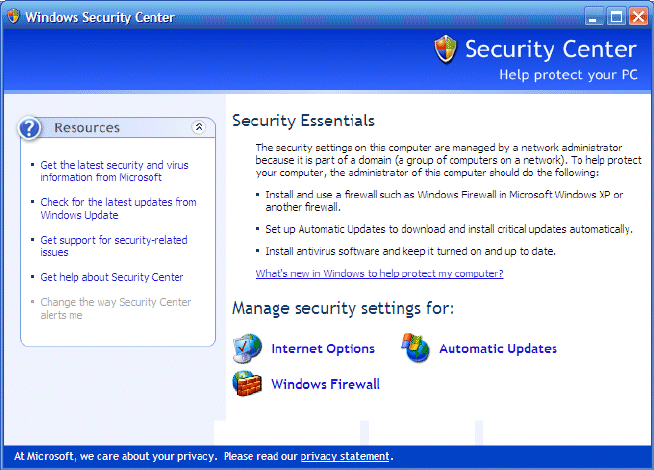Open the Windows Firewall settings link
The width and height of the screenshot is (654, 470).
(x=325, y=384)
